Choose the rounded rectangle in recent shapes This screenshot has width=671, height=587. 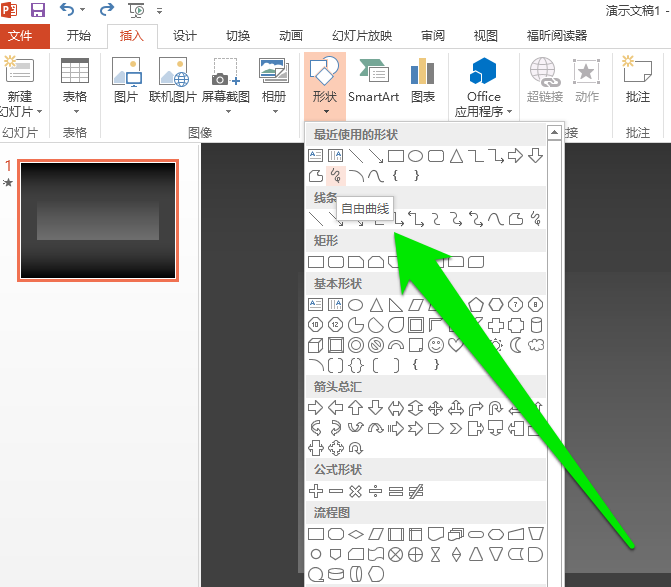click(x=436, y=156)
